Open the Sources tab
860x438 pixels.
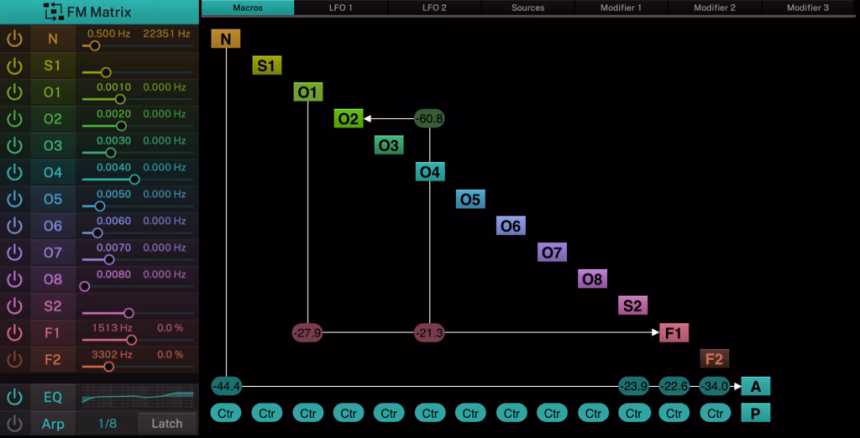528,7
